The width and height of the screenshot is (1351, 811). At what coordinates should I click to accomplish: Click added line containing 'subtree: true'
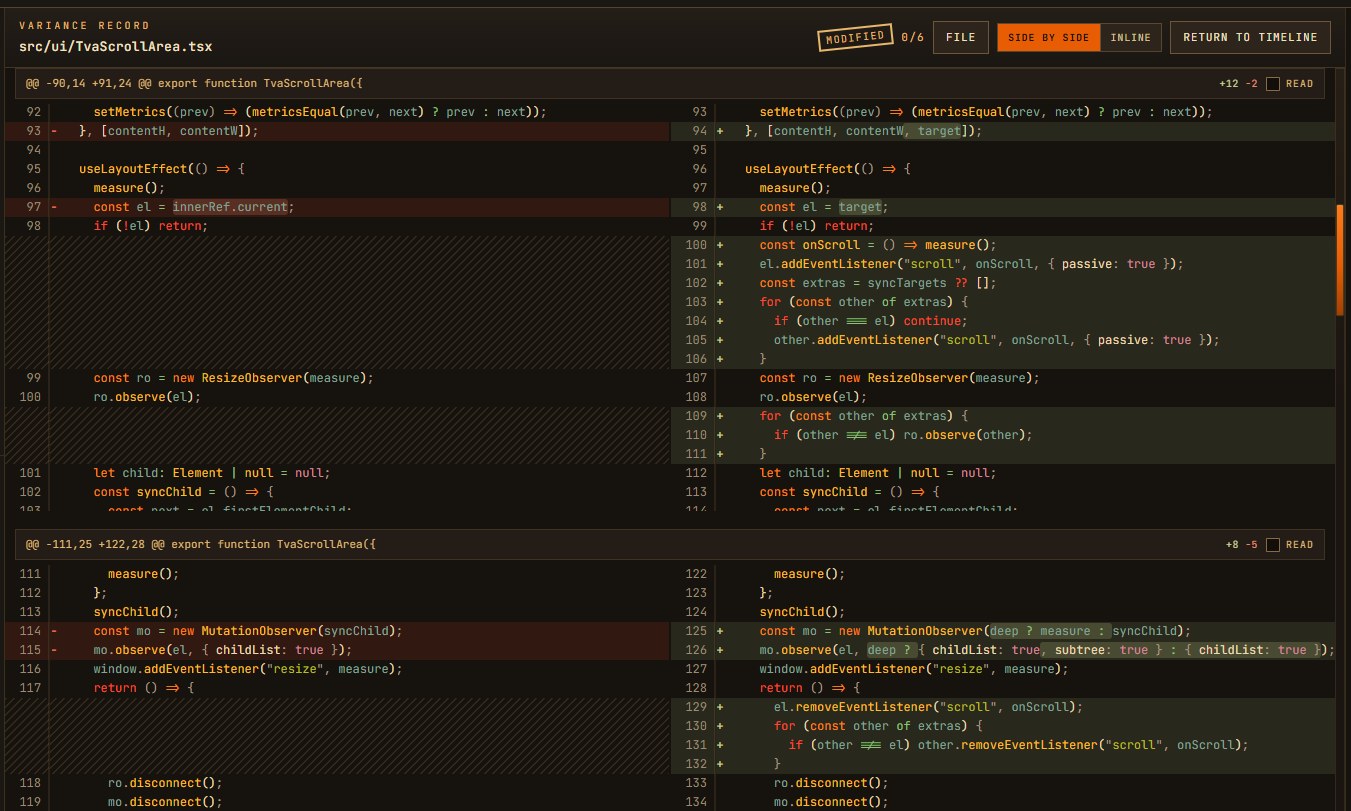(x=1003, y=650)
